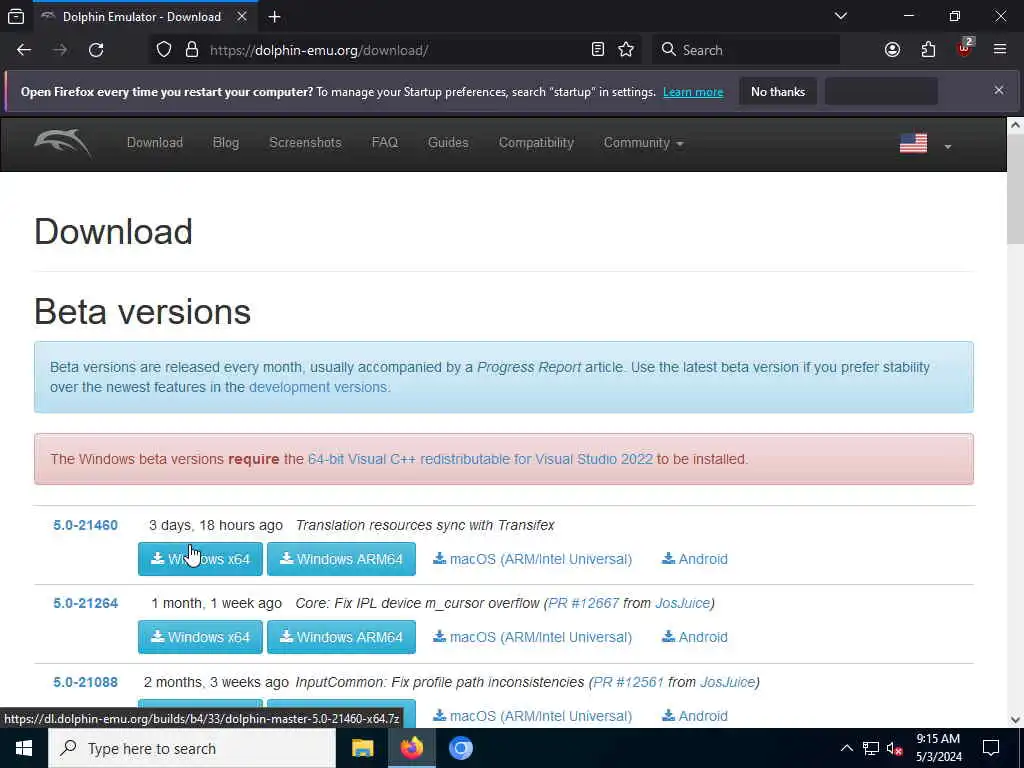
Task: Open JosJuice link in 5.0-21264 row
Action: pyautogui.click(x=682, y=603)
